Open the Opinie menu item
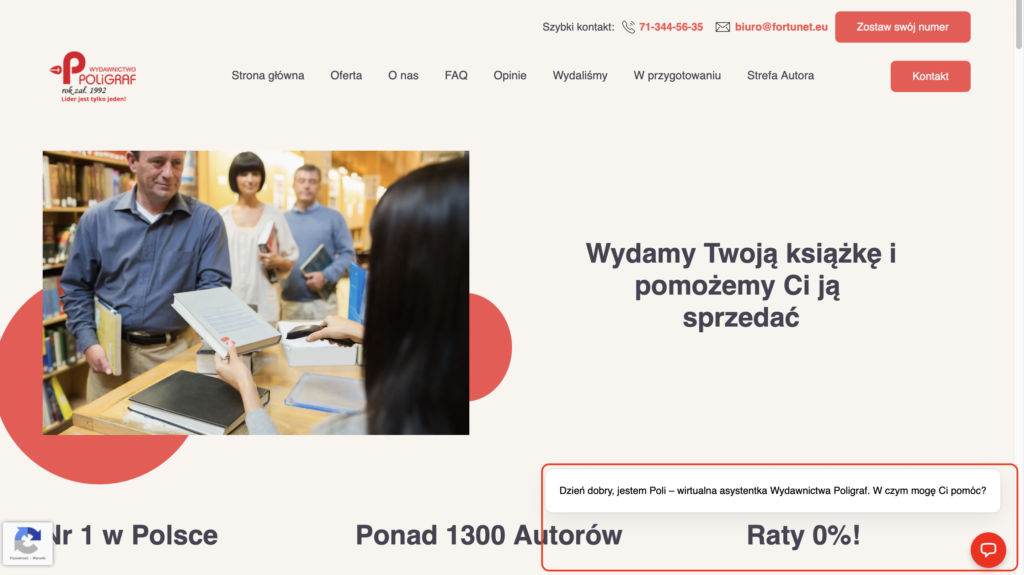The image size is (1024, 575). tap(510, 76)
